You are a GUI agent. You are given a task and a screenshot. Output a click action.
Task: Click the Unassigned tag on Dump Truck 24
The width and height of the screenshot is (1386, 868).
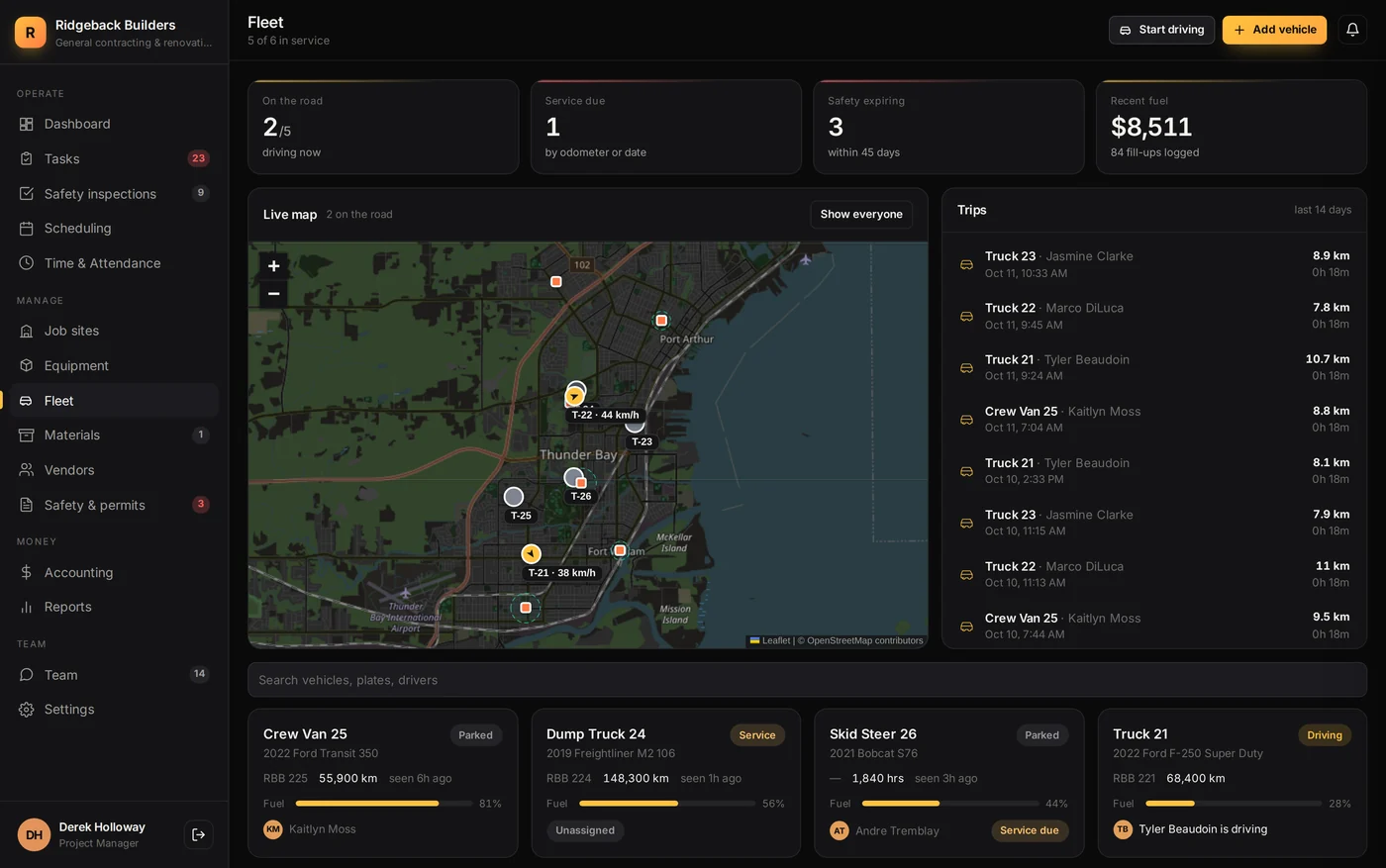pyautogui.click(x=585, y=830)
